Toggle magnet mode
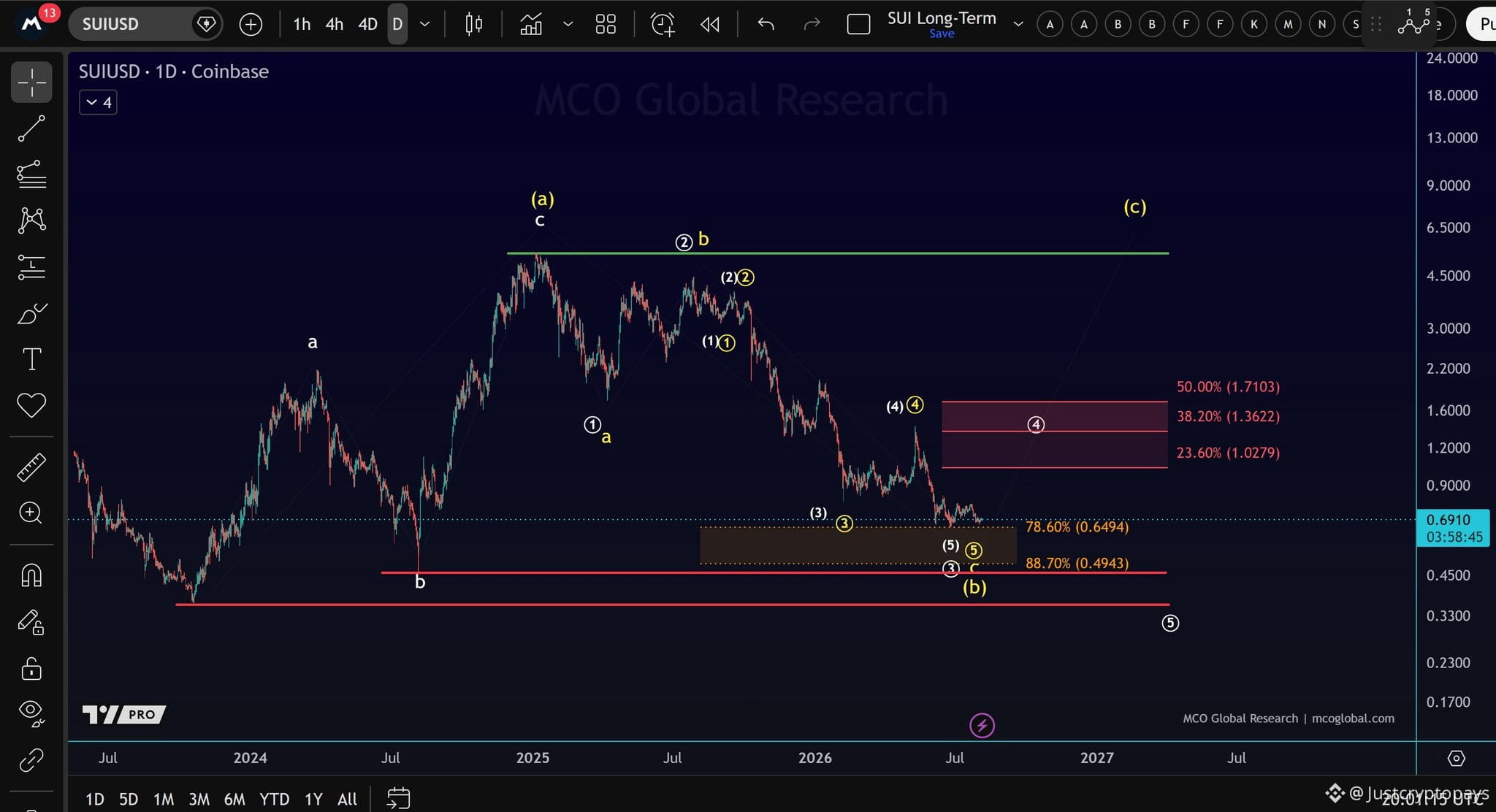 click(31, 575)
